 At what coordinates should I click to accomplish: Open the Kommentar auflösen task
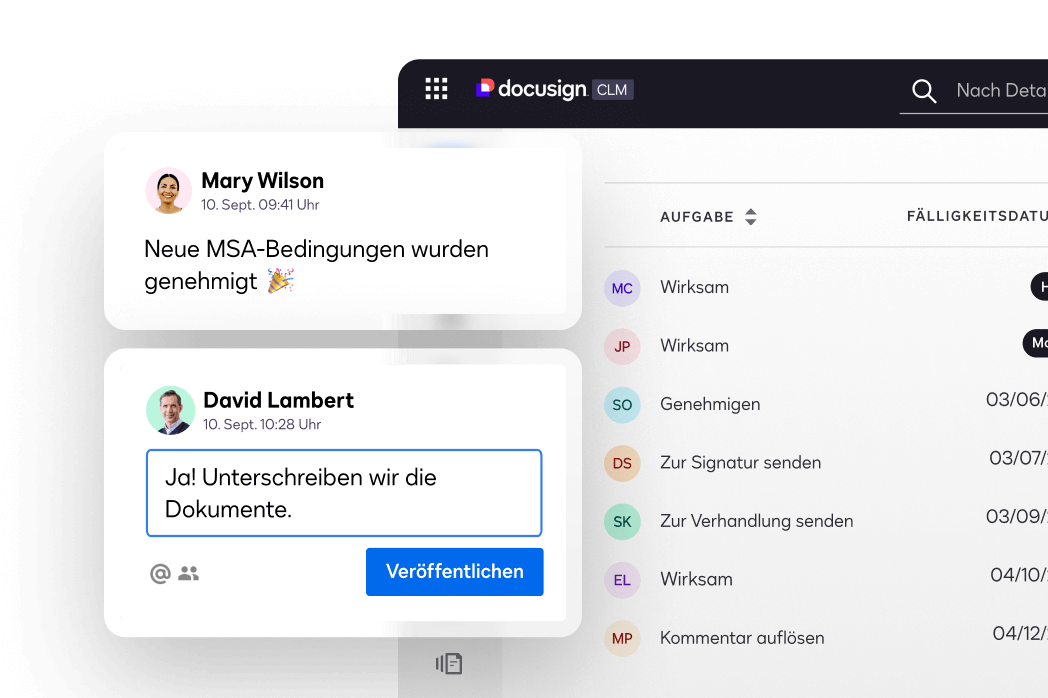(742, 638)
